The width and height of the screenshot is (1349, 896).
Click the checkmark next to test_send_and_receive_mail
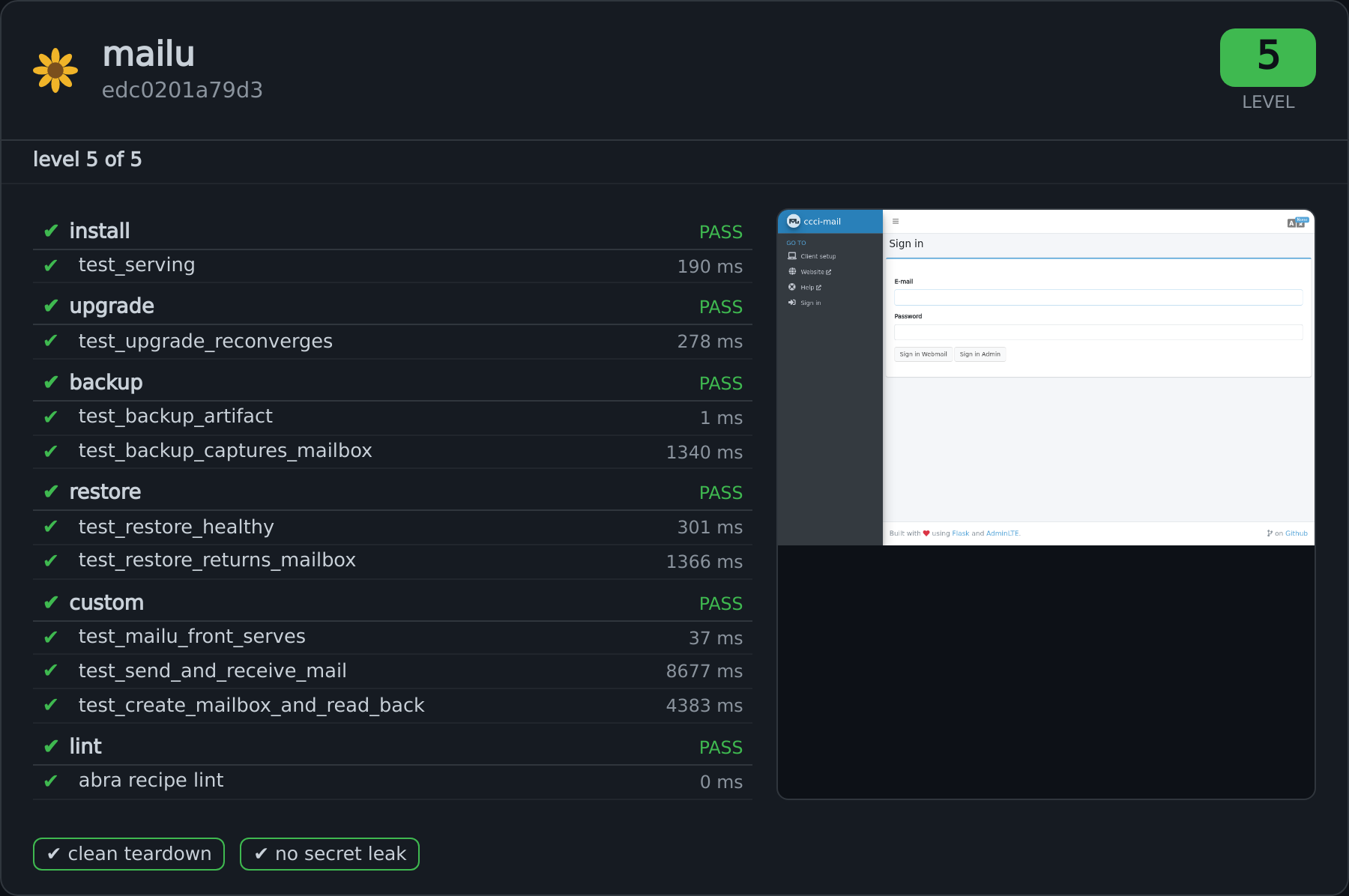click(51, 671)
